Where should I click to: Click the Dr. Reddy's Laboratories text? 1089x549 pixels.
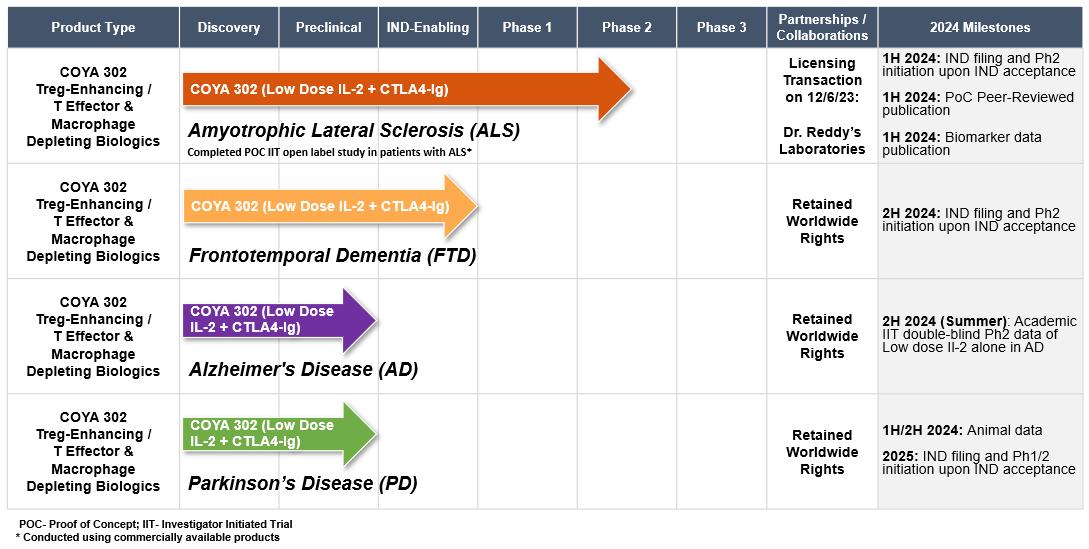(x=822, y=140)
